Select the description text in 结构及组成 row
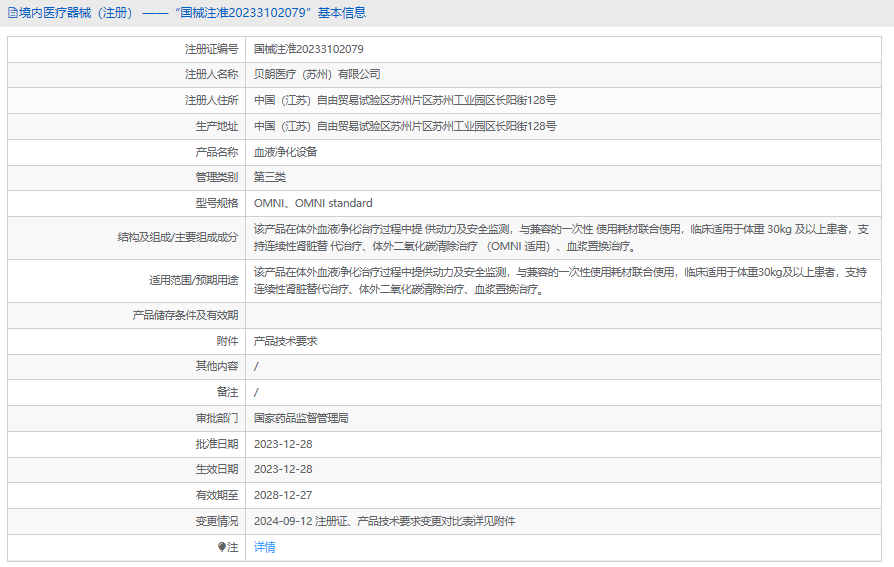Screen dimensions: 894x567 click(x=561, y=238)
